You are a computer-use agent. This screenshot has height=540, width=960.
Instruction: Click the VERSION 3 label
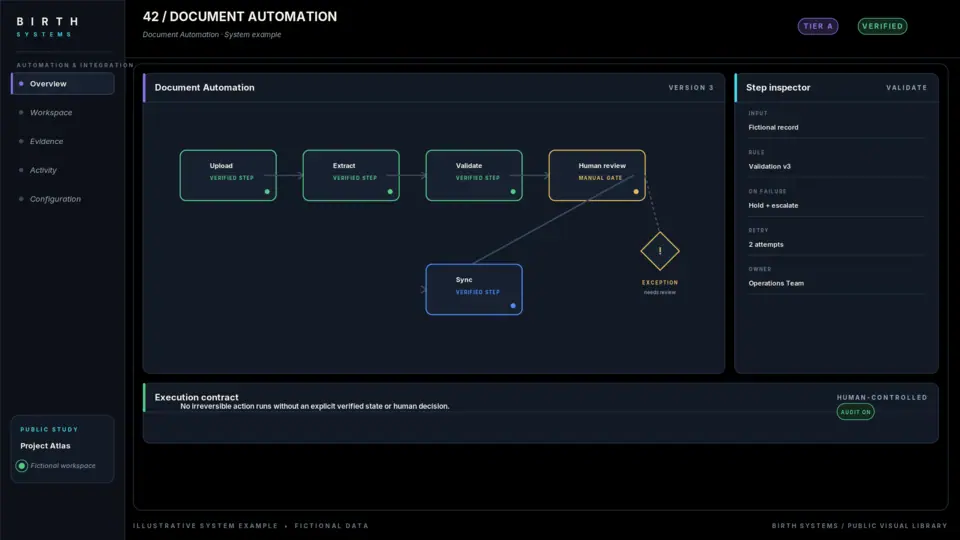point(691,88)
